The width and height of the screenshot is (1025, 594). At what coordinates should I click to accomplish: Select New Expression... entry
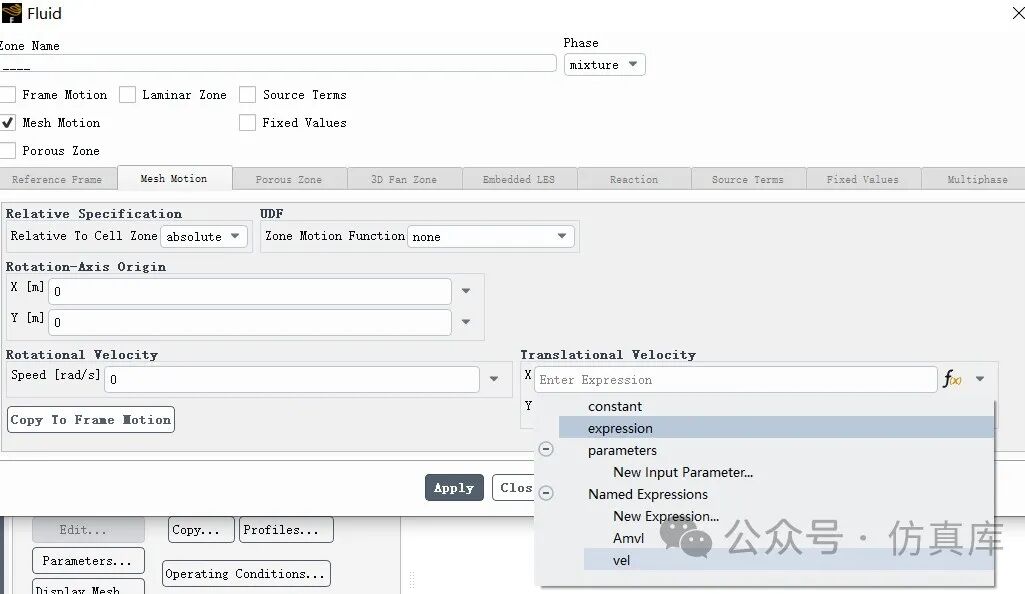click(666, 516)
